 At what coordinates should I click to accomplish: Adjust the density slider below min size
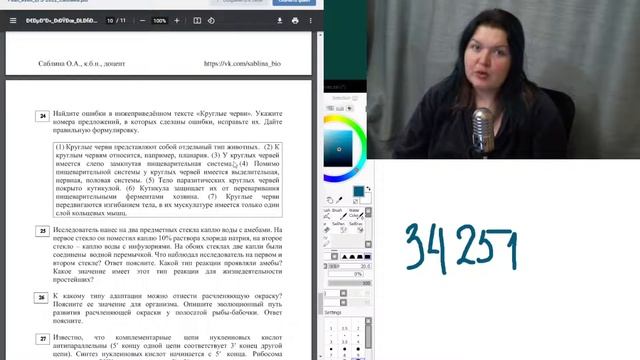pyautogui.click(x=350, y=283)
